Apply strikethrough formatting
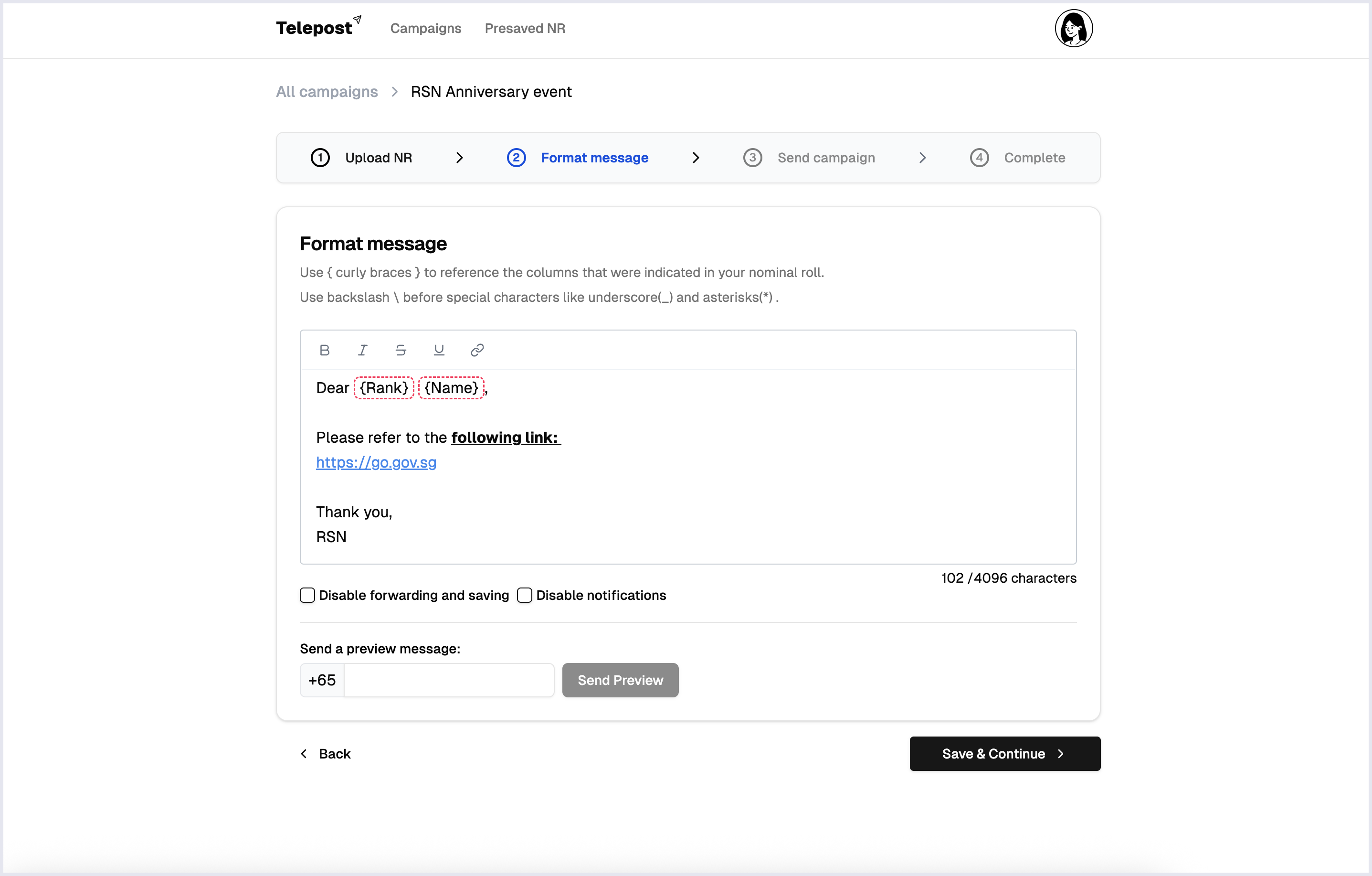 [401, 350]
